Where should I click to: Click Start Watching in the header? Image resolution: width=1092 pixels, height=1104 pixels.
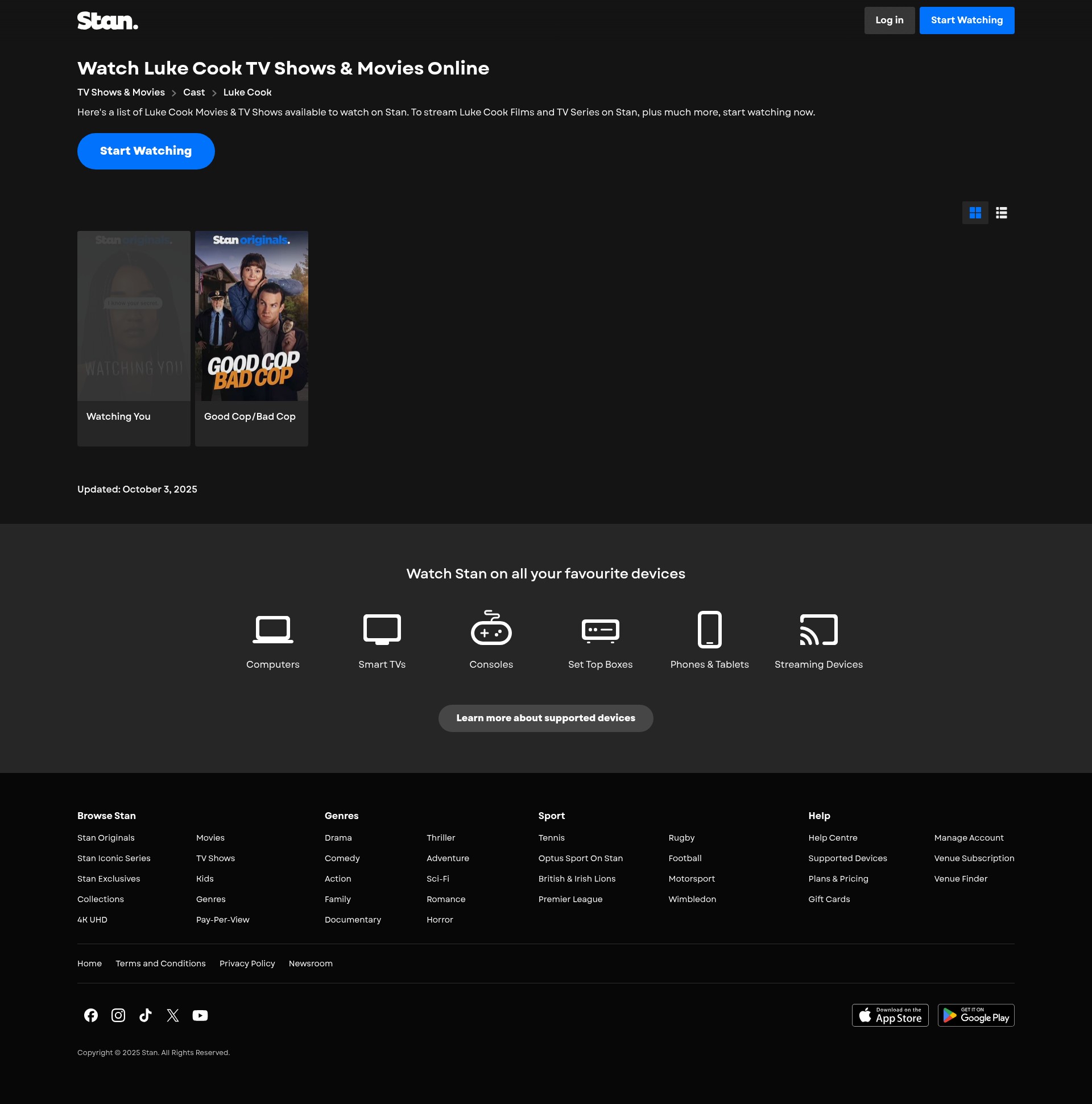click(966, 20)
